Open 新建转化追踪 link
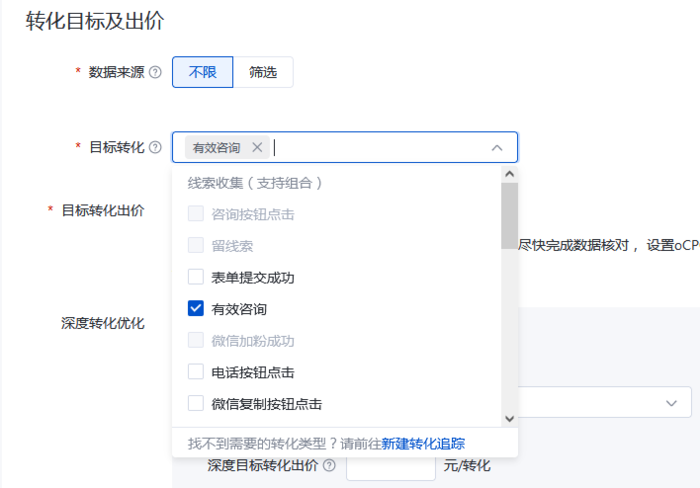700x488 pixels. coord(423,443)
